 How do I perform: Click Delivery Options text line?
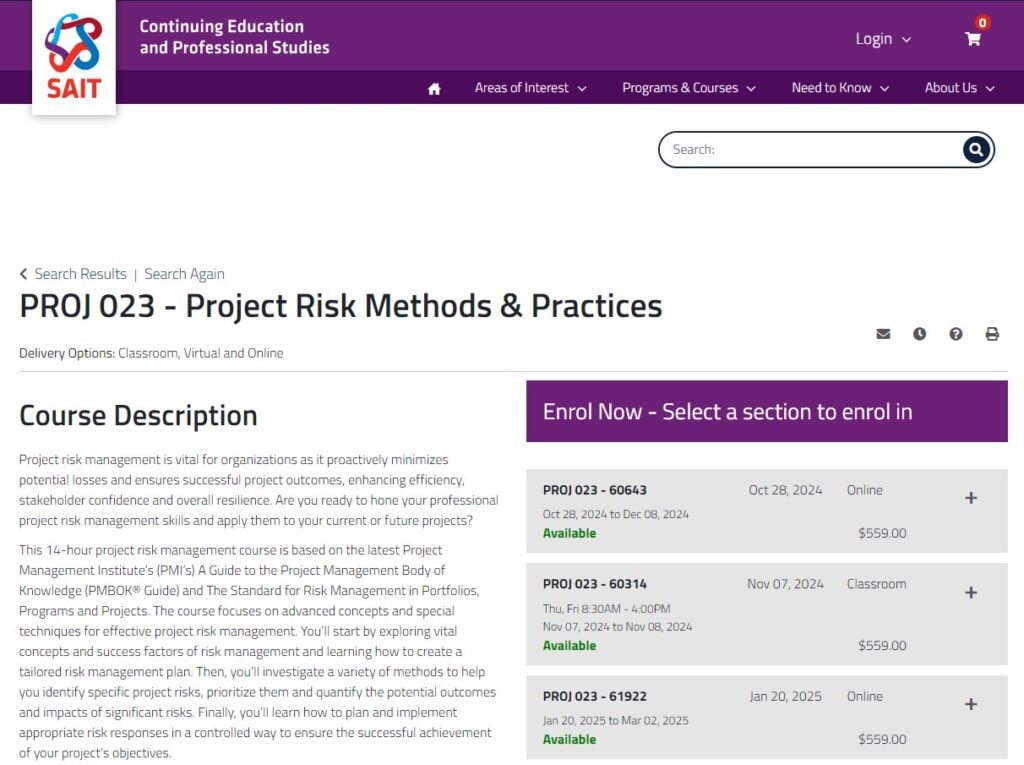pyautogui.click(x=151, y=353)
